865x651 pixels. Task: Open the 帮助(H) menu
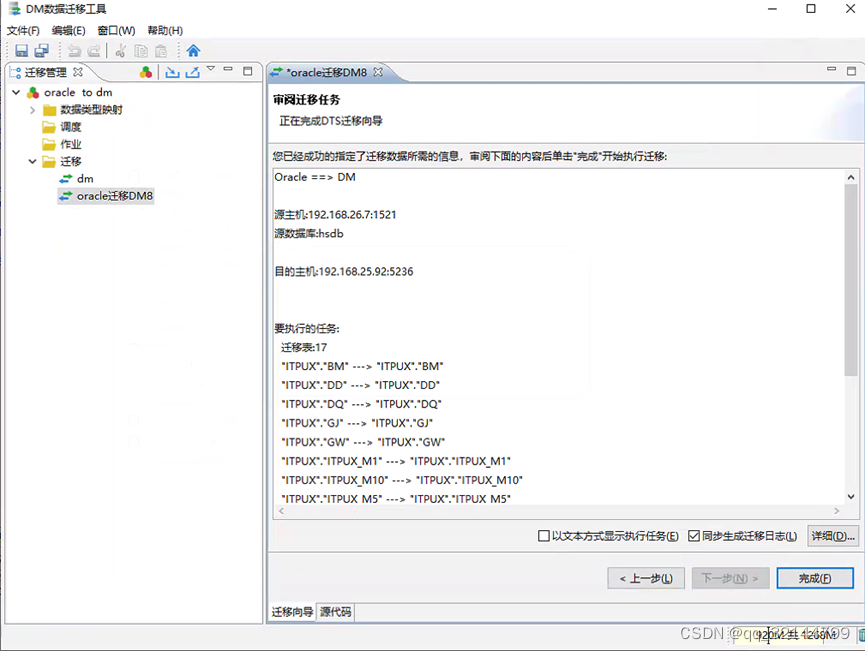(x=165, y=30)
